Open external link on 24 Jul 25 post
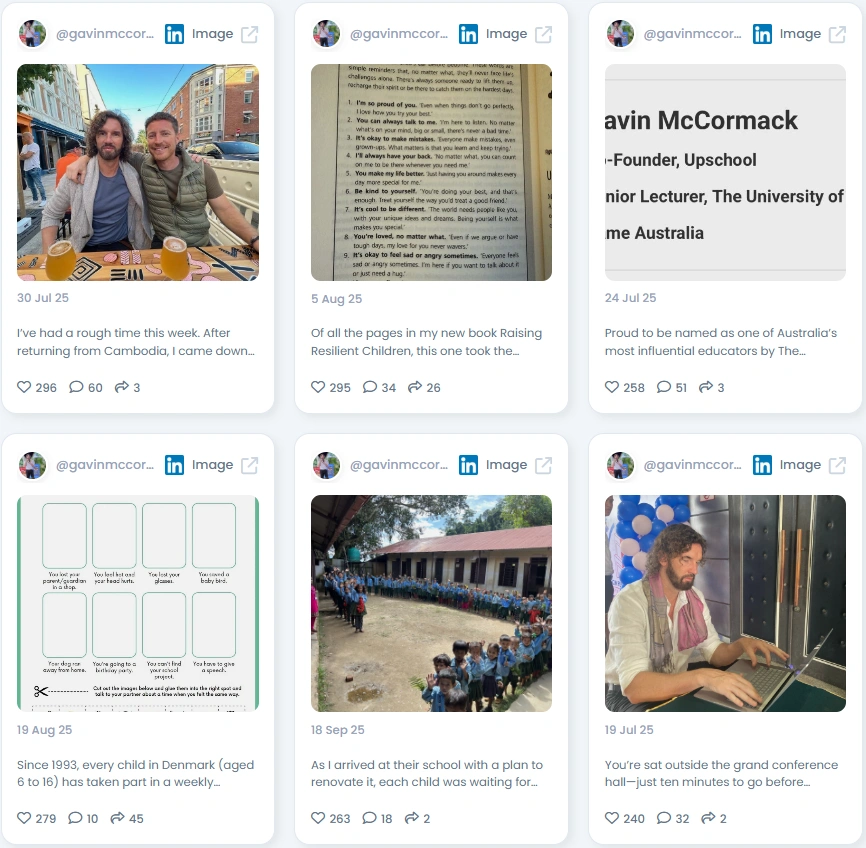866x848 pixels. [837, 34]
